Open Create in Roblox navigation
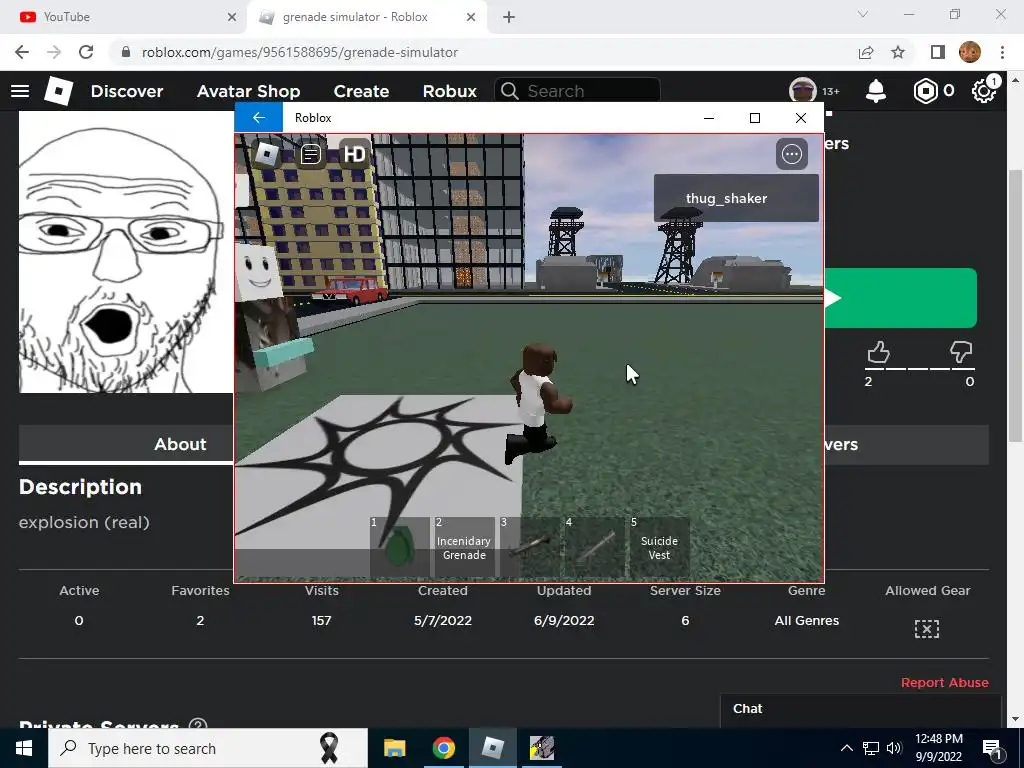This screenshot has width=1024, height=768. tap(361, 91)
